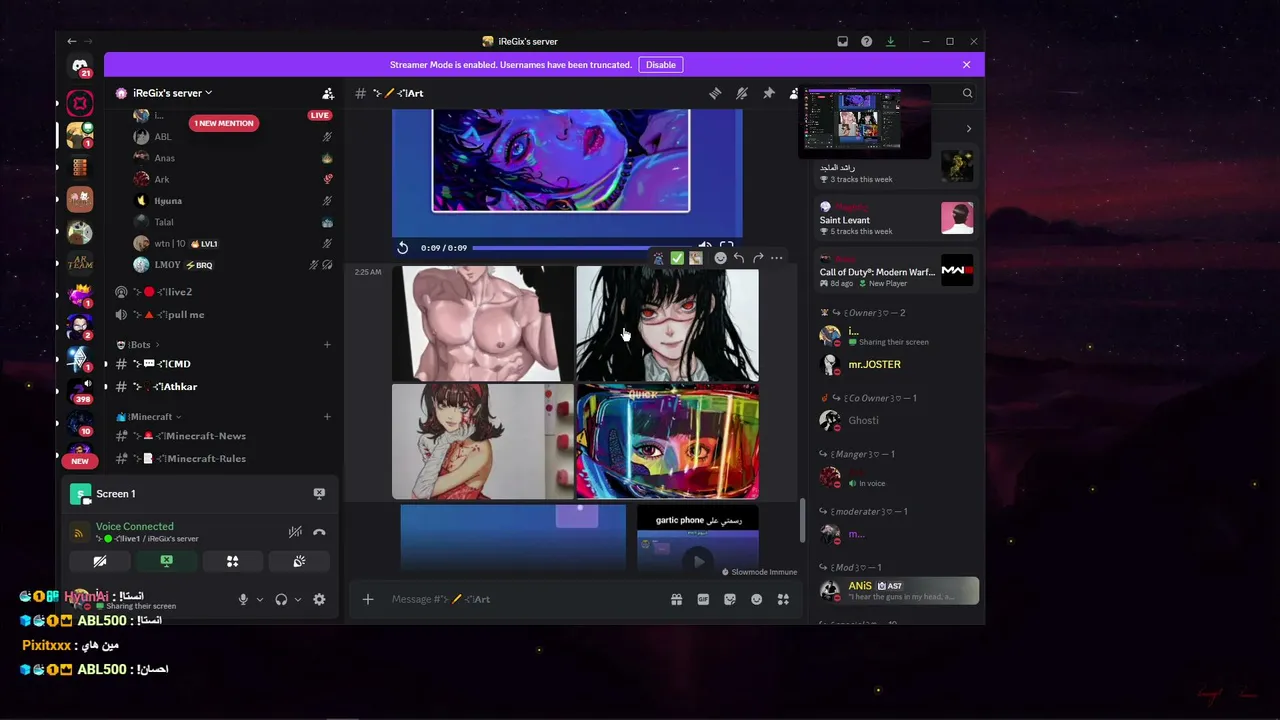Replay the video with the restart button
Viewport: 1280px width, 720px height.
(x=403, y=247)
